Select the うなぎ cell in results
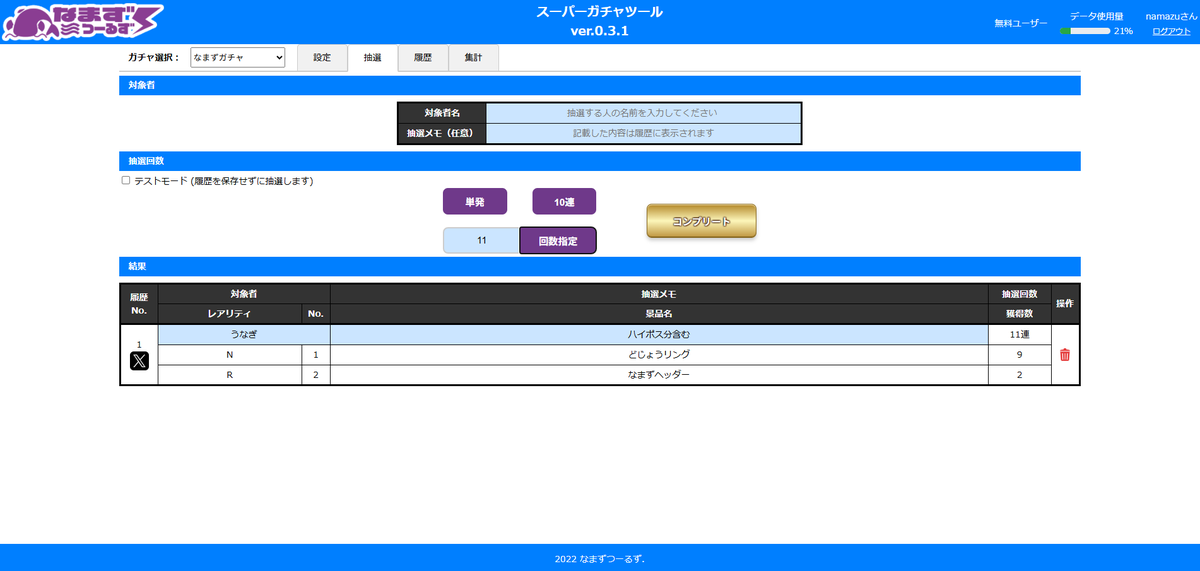The width and height of the screenshot is (1200, 571). click(x=244, y=334)
